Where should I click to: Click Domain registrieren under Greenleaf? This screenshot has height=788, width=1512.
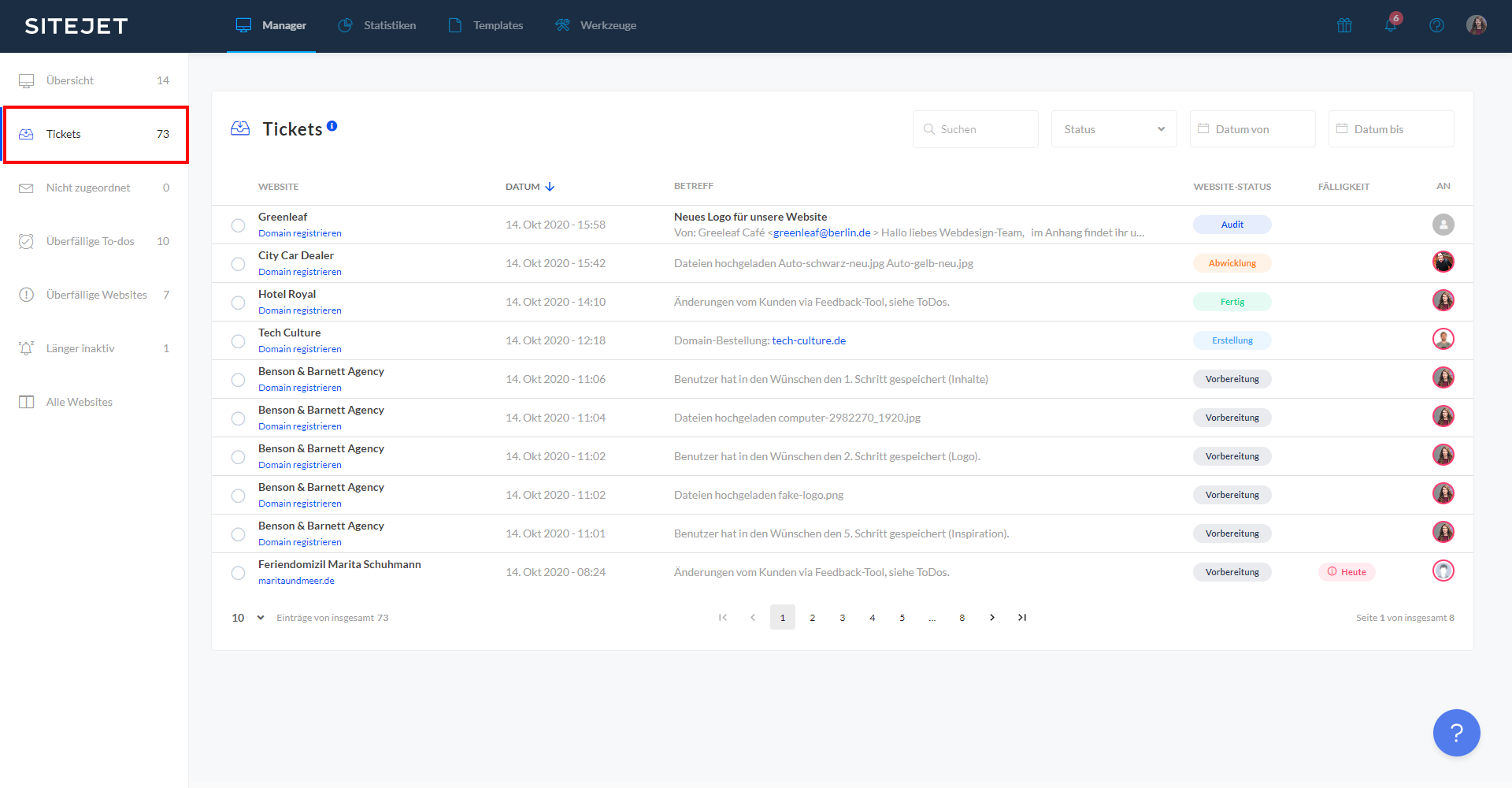300,233
